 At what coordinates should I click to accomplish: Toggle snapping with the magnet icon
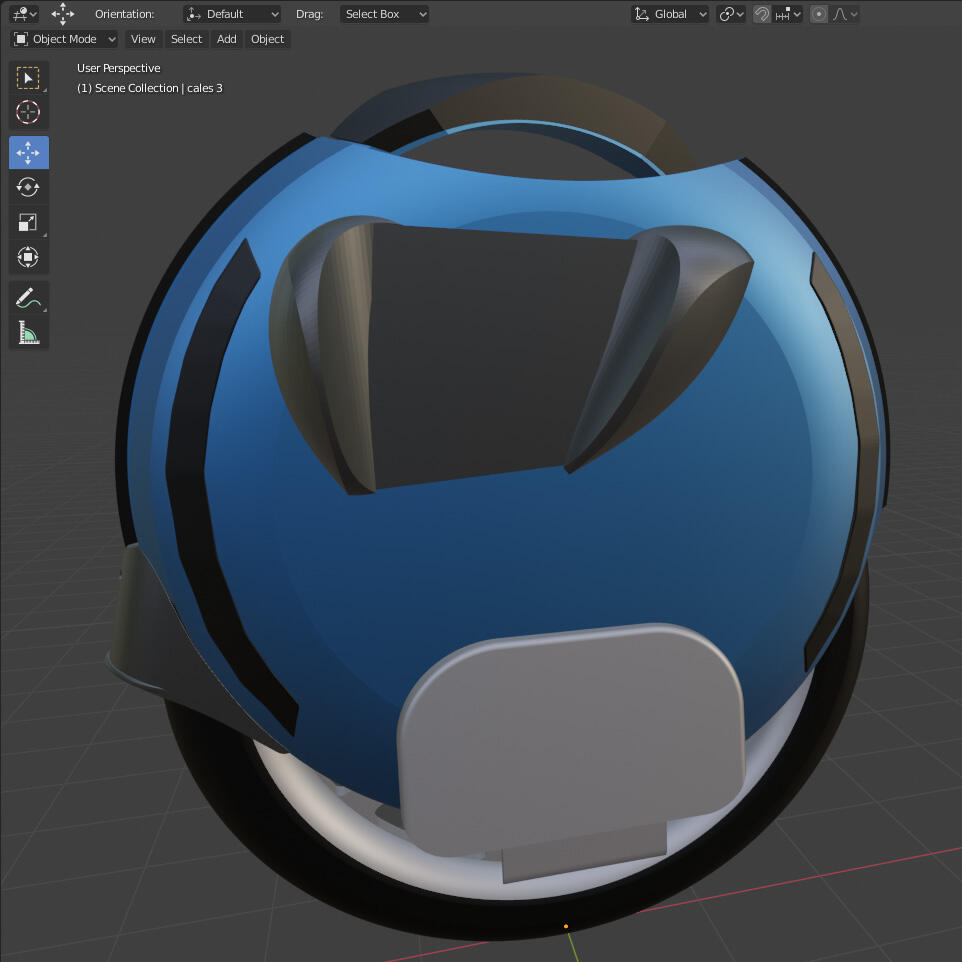tap(761, 14)
